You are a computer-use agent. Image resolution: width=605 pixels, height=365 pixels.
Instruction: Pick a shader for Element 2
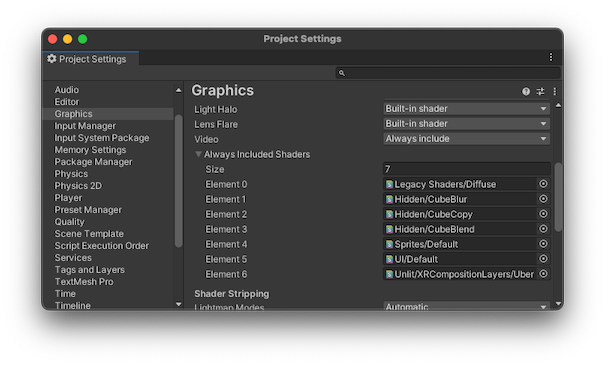coord(543,214)
